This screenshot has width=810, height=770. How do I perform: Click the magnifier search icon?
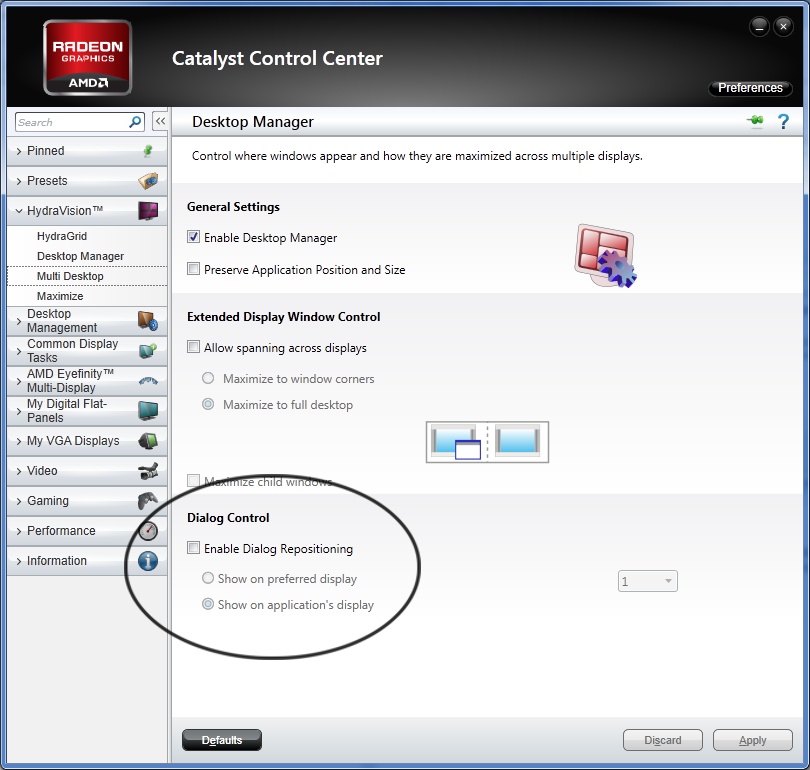coord(135,122)
